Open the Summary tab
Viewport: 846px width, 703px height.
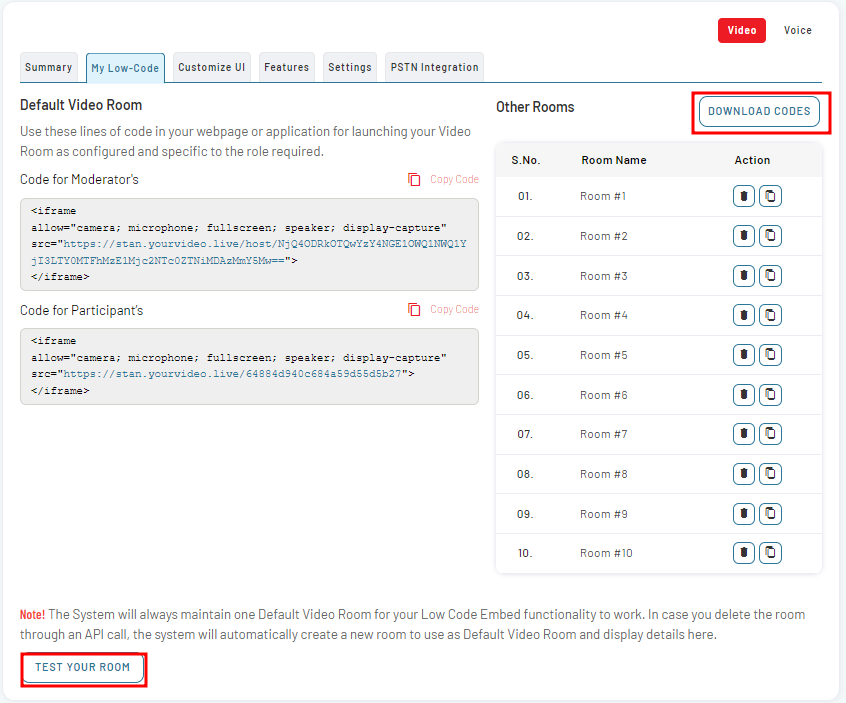click(x=49, y=67)
